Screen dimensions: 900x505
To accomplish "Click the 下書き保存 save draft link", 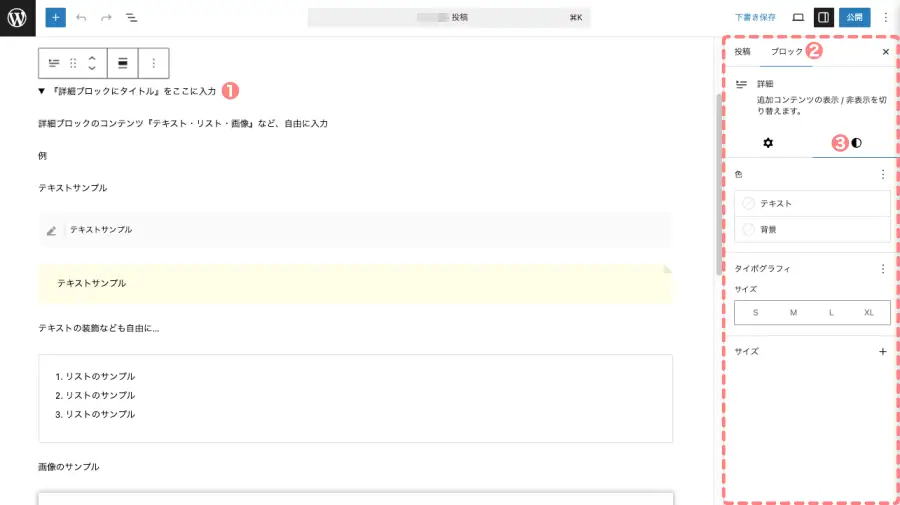I will point(755,17).
